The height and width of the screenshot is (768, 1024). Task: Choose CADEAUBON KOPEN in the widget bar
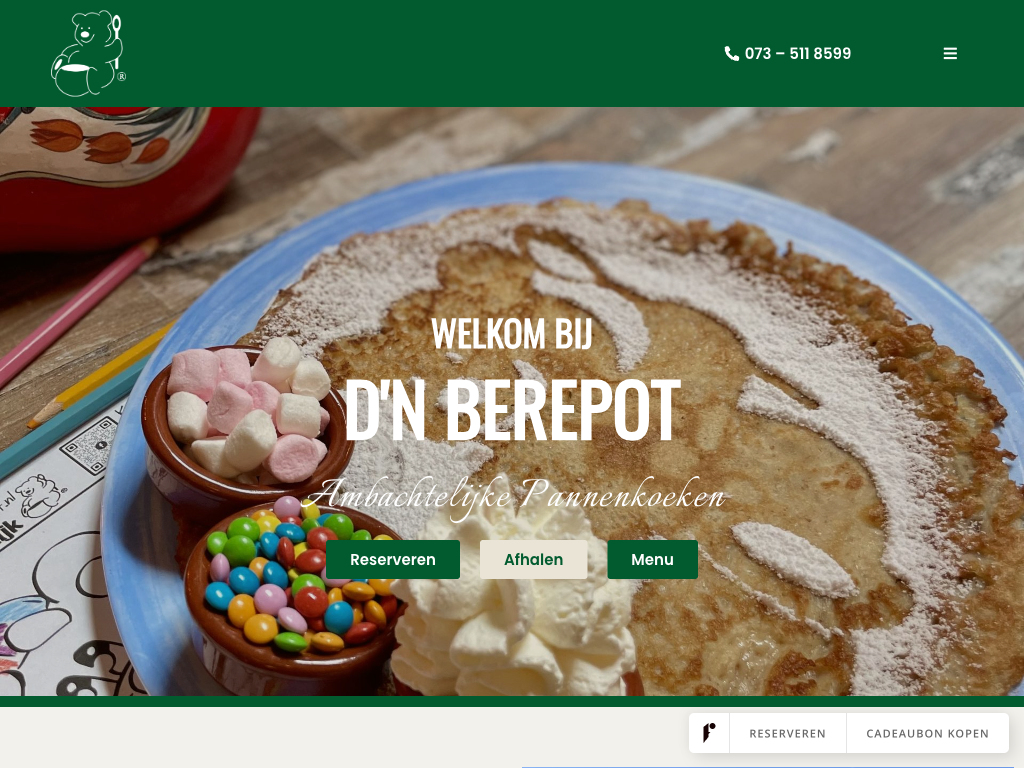pyautogui.click(x=927, y=733)
